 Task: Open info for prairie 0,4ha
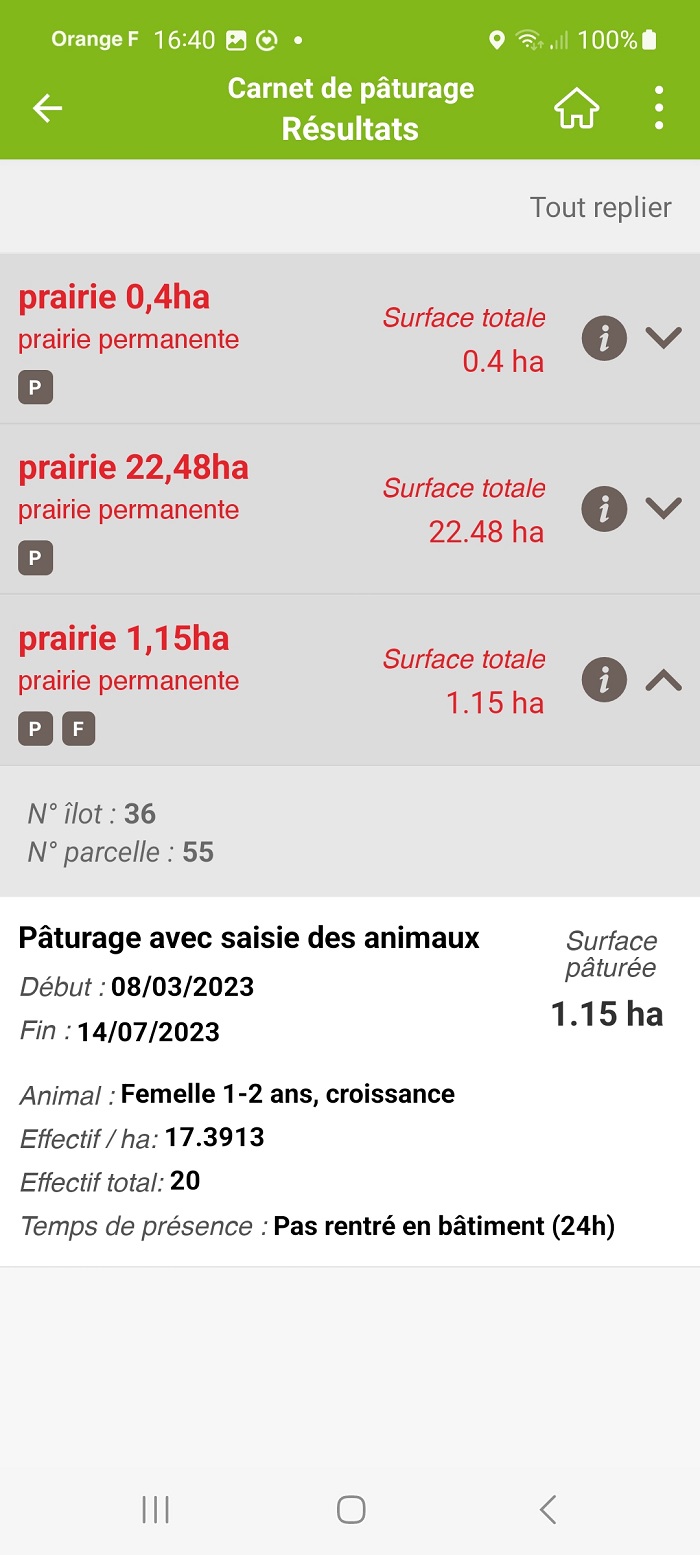click(604, 339)
